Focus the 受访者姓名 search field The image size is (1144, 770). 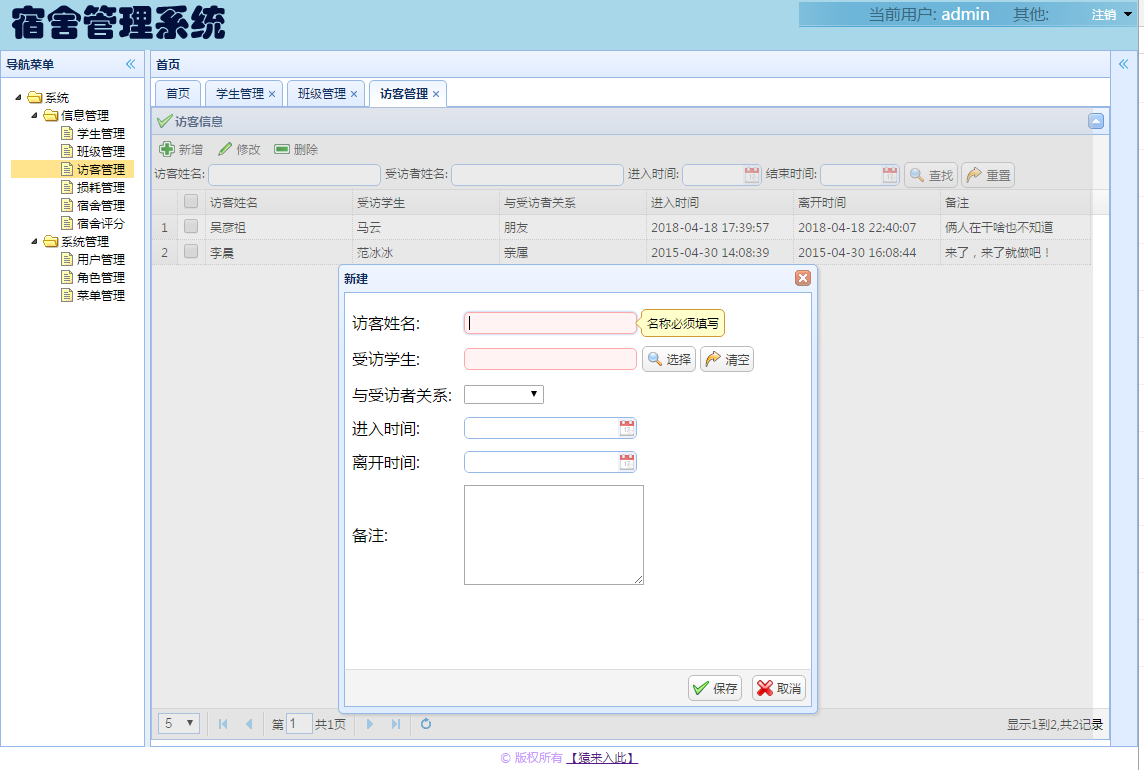pyautogui.click(x=537, y=175)
